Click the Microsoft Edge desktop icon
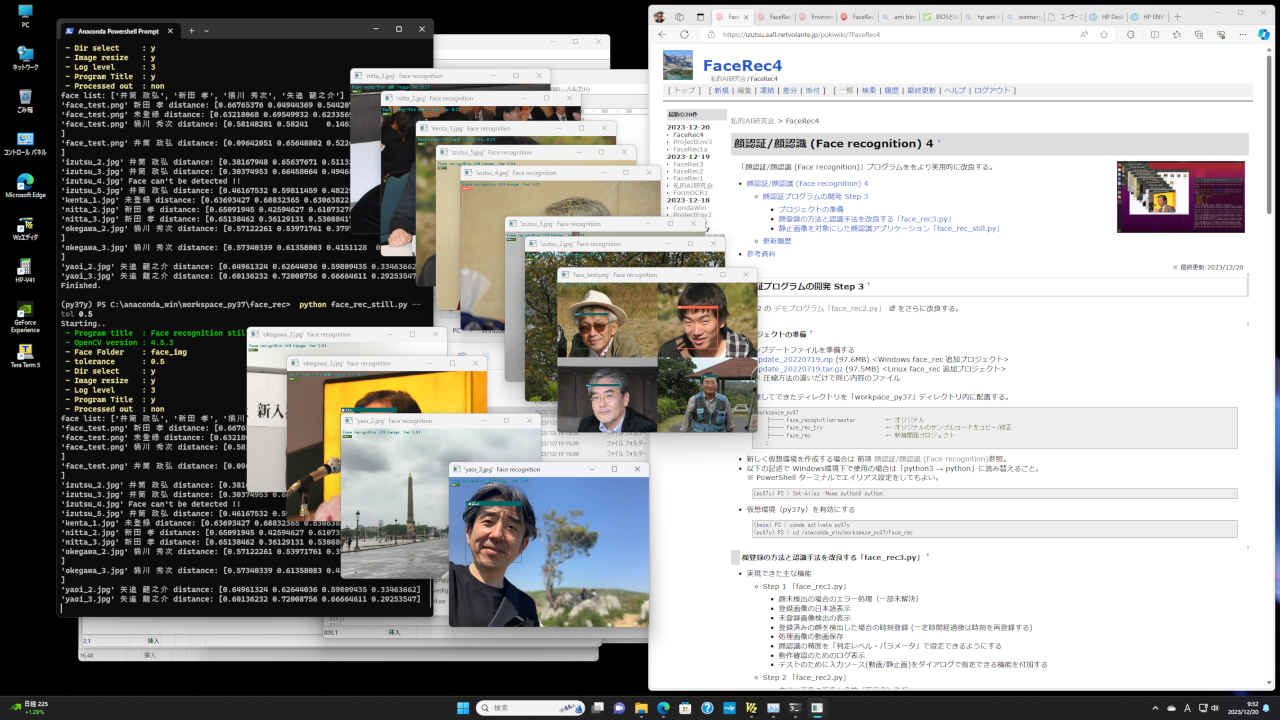The height and width of the screenshot is (720, 1280). (25, 184)
